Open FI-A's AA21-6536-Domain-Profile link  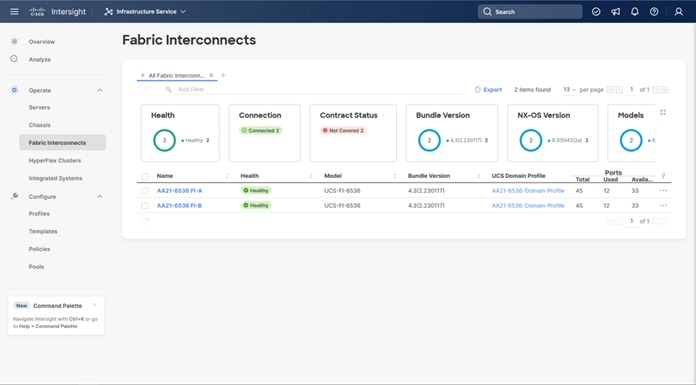pos(528,191)
